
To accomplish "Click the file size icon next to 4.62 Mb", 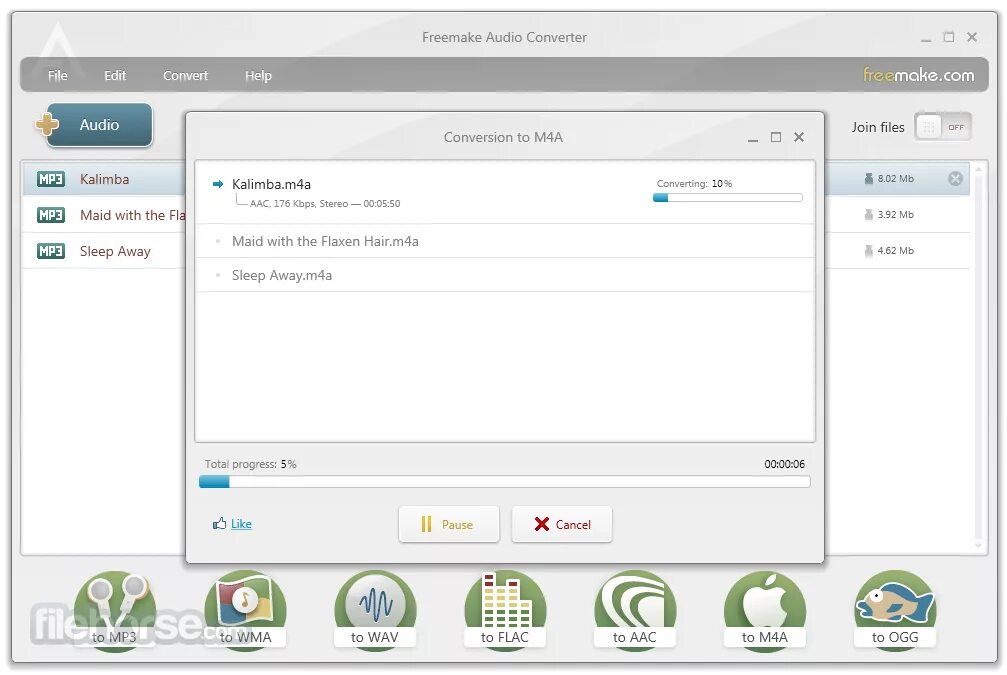I will (869, 250).
